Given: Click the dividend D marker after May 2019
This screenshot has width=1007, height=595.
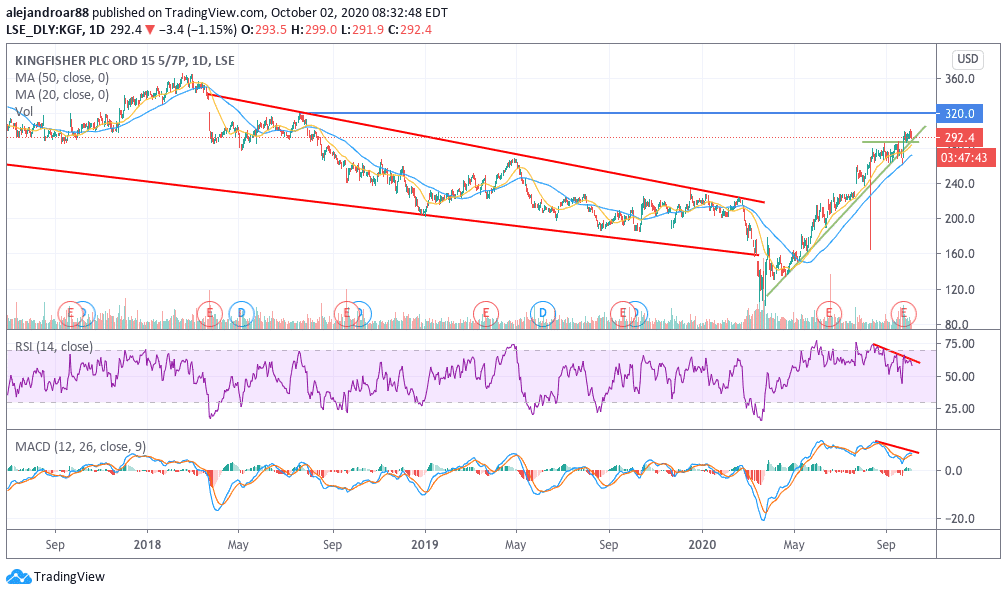Looking at the screenshot, I should [543, 314].
